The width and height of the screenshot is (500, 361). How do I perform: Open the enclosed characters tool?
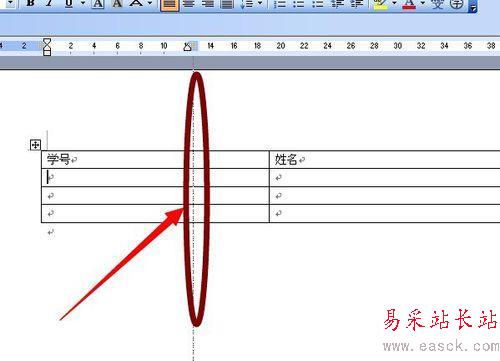[457, 3]
